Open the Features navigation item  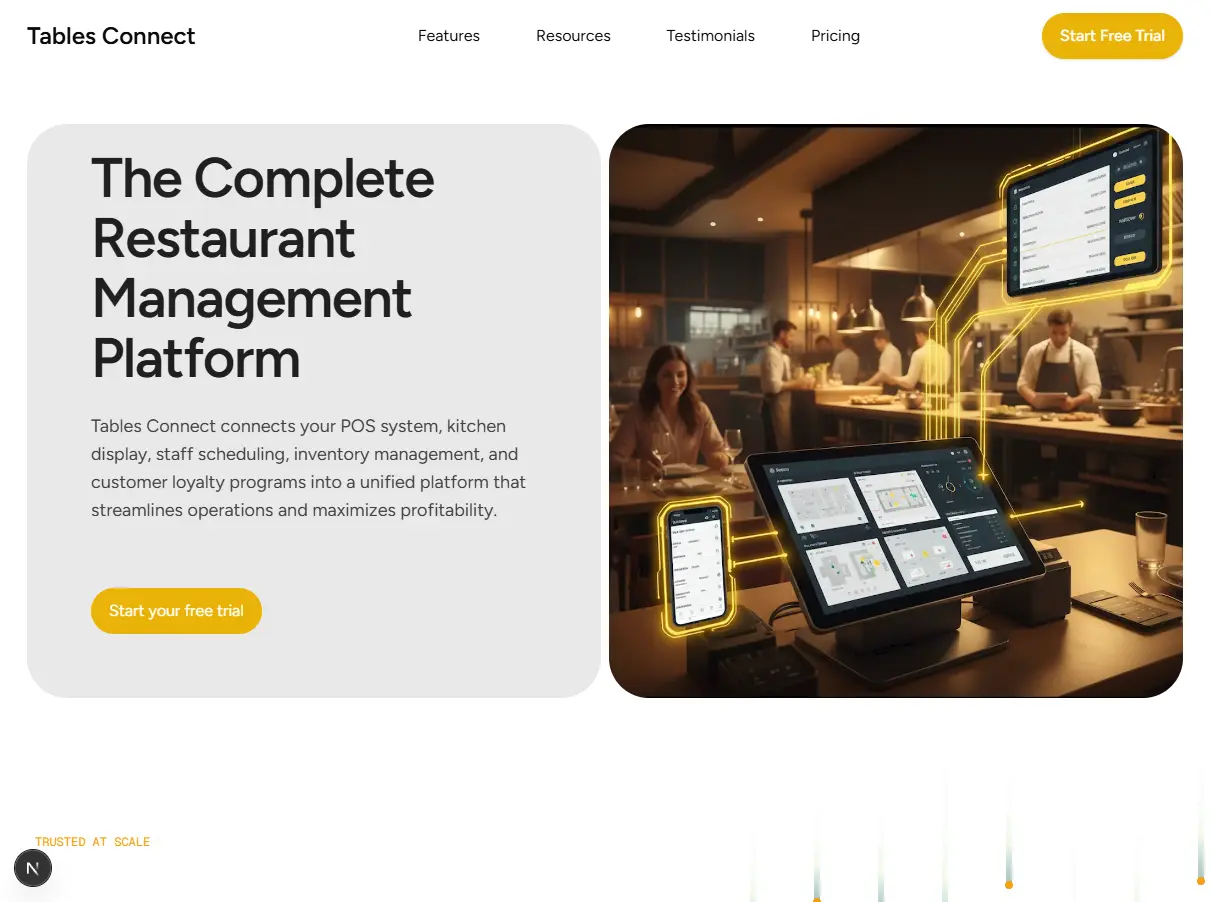[448, 36]
